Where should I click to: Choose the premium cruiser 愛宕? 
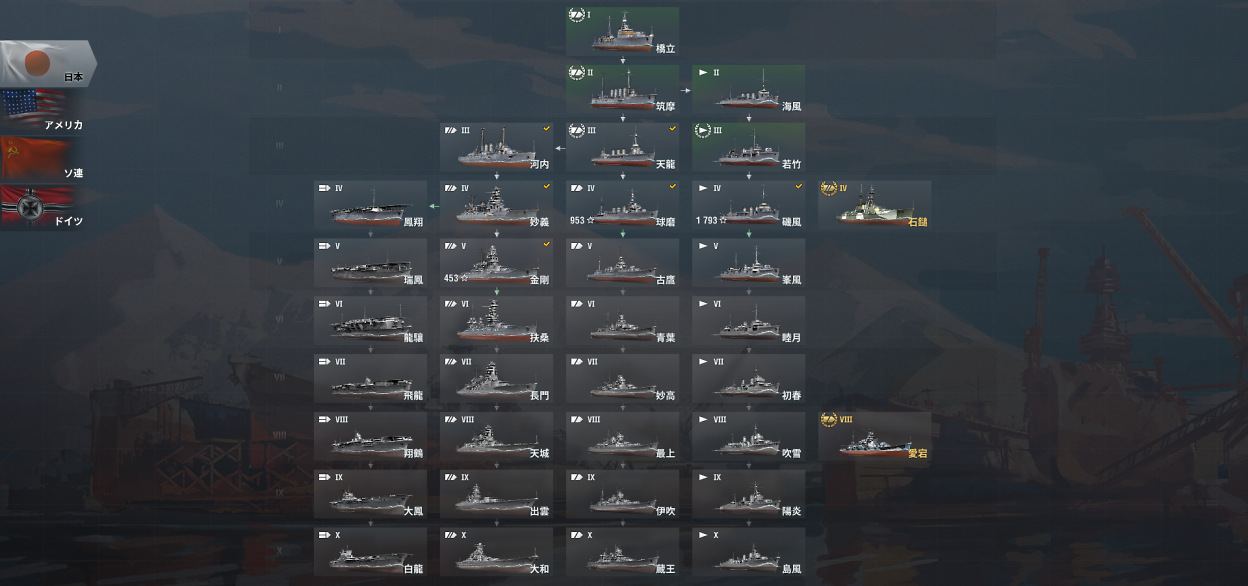(x=874, y=437)
